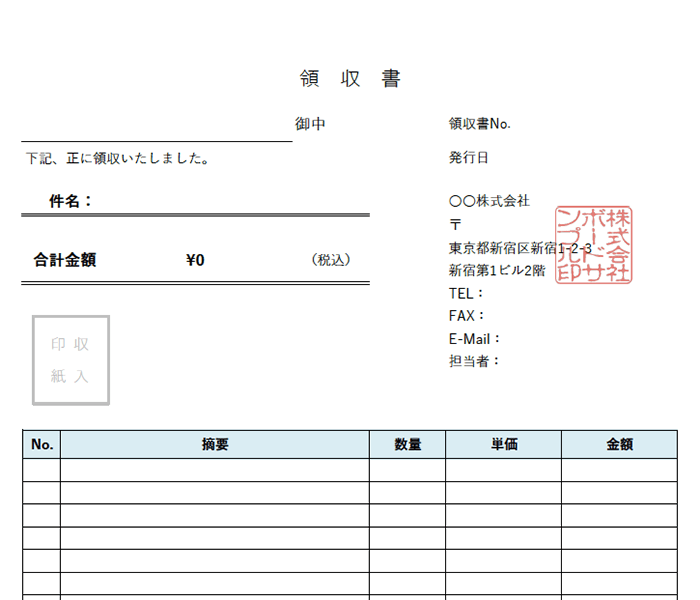Select the FAX： line
The width and height of the screenshot is (700, 600).
coord(467,316)
